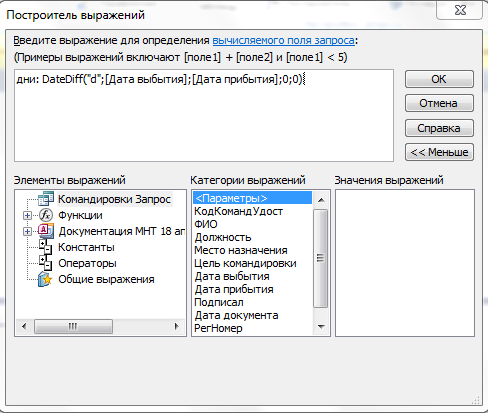
Task: Click the Документация МНТ database icon
Action: pos(46,231)
